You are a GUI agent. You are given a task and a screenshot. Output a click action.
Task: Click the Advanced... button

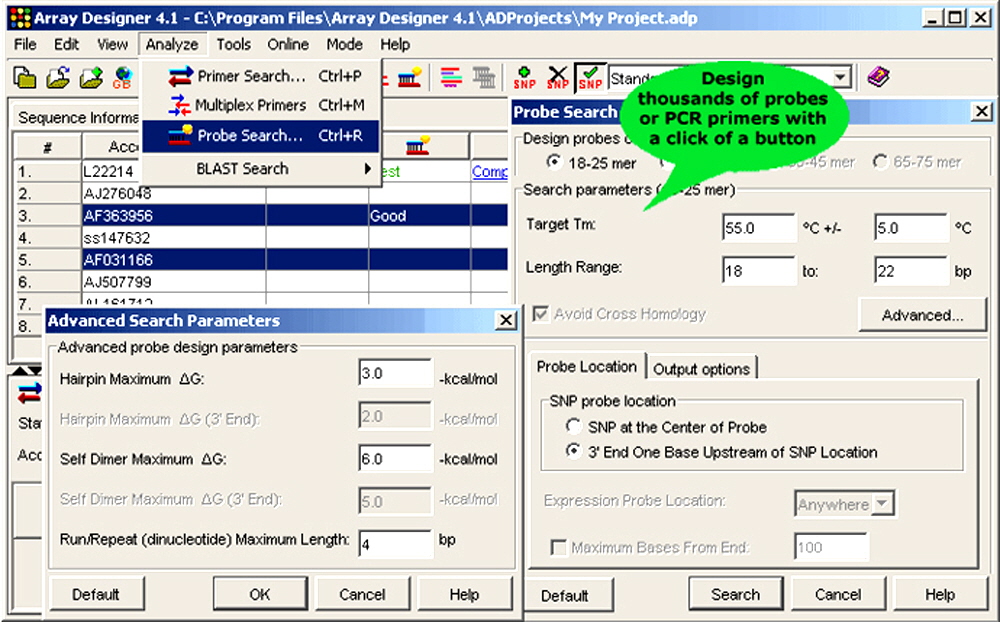[x=922, y=315]
